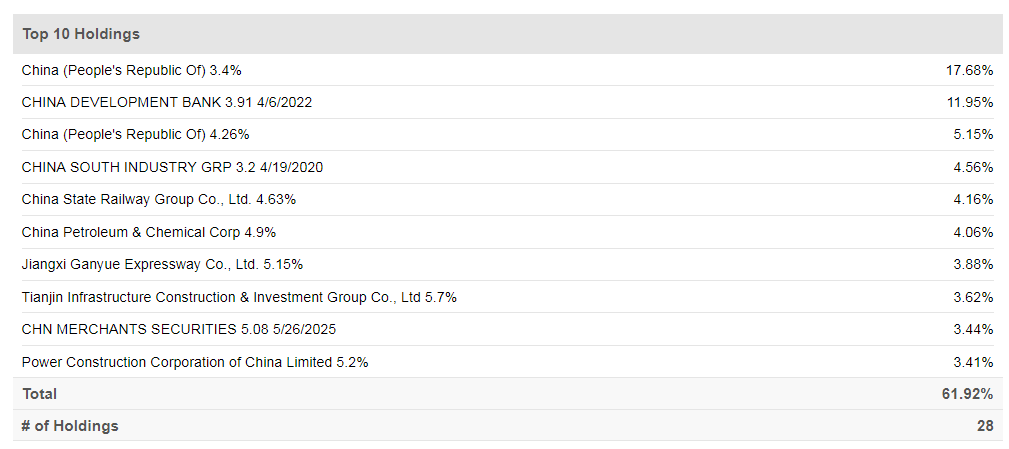Select China State Railway Group holding
This screenshot has height=449, width=1009.
coord(158,199)
